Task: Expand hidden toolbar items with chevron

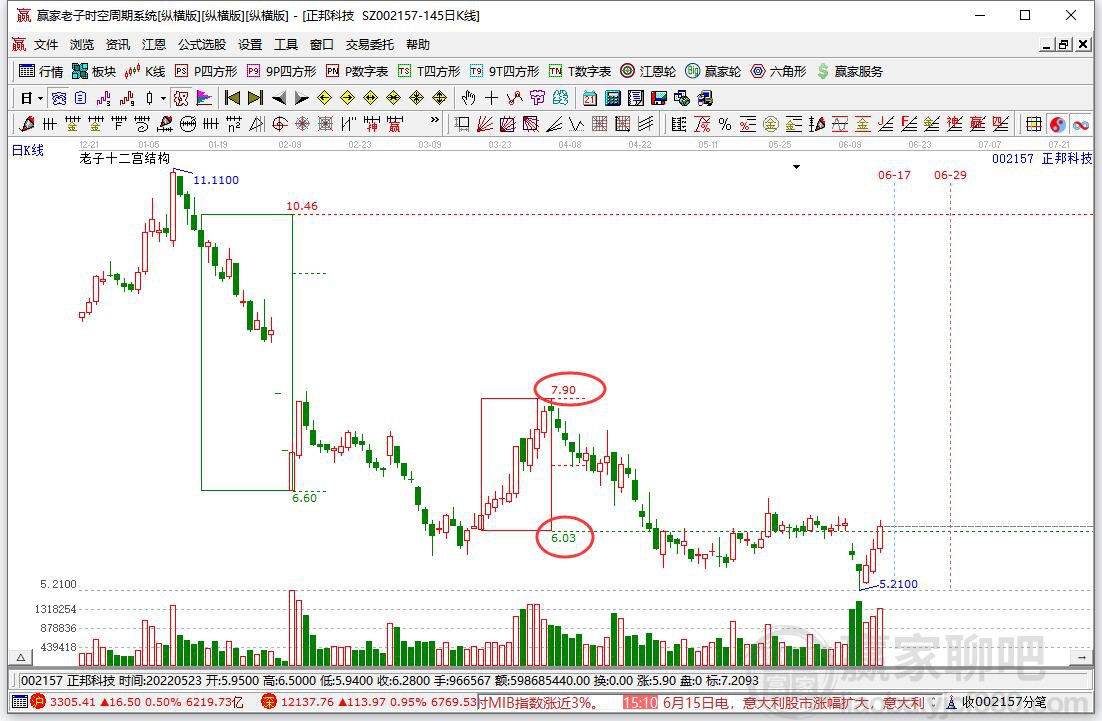Action: tap(434, 120)
